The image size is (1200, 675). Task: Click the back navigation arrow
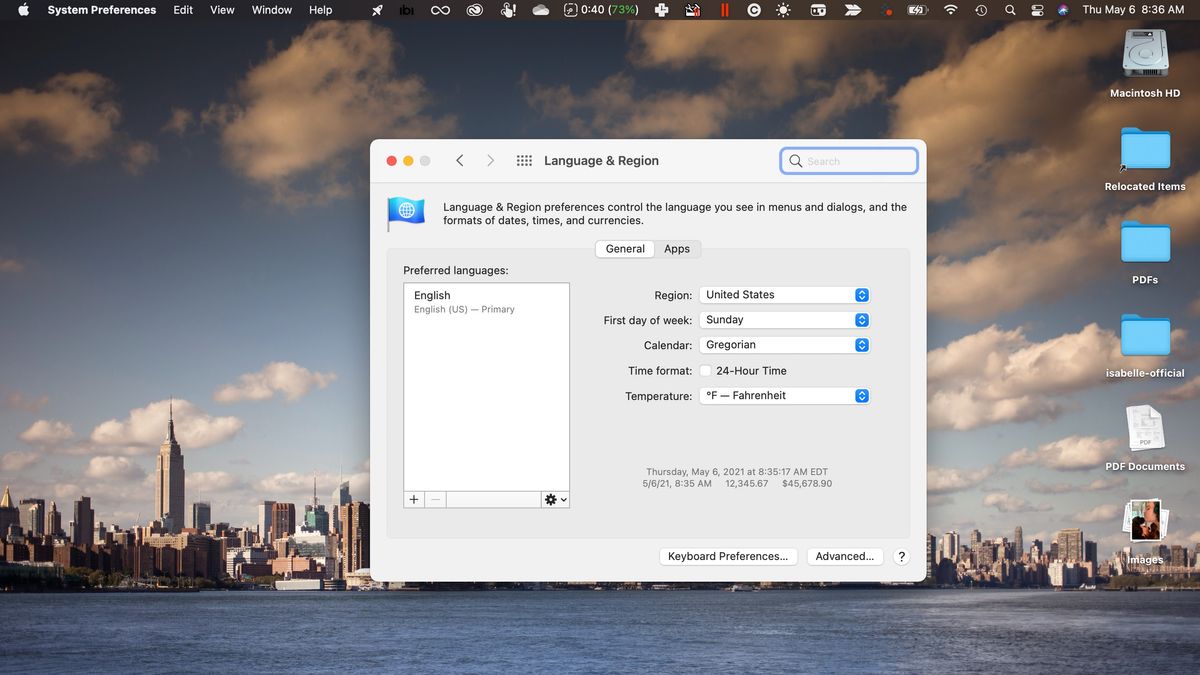[x=459, y=160]
